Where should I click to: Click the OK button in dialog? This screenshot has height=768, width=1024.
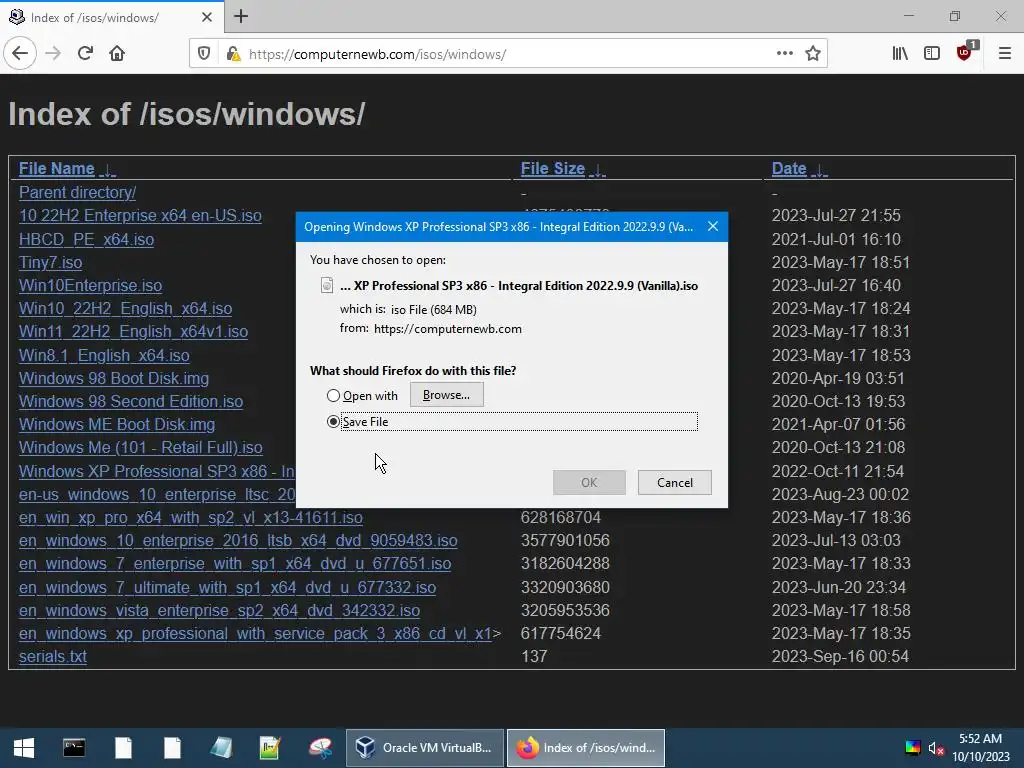pyautogui.click(x=589, y=483)
